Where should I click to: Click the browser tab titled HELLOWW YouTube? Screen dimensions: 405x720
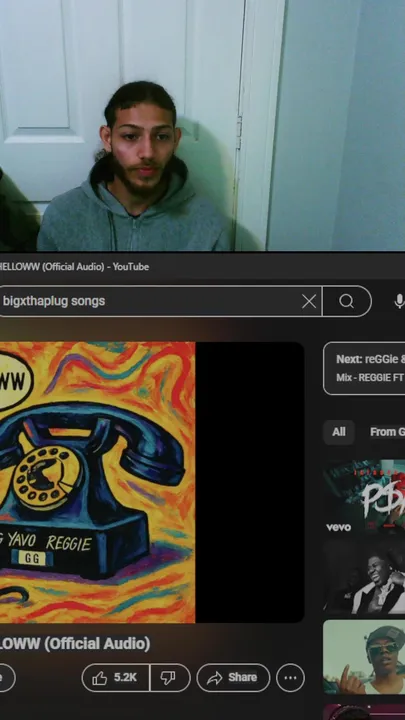point(74,267)
